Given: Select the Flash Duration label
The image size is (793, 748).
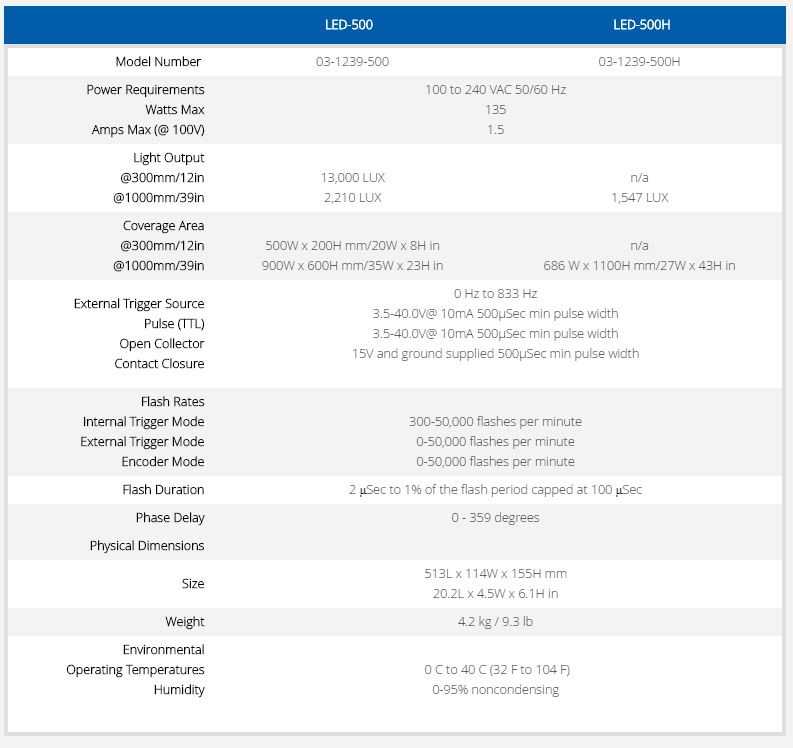Looking at the screenshot, I should (x=163, y=490).
